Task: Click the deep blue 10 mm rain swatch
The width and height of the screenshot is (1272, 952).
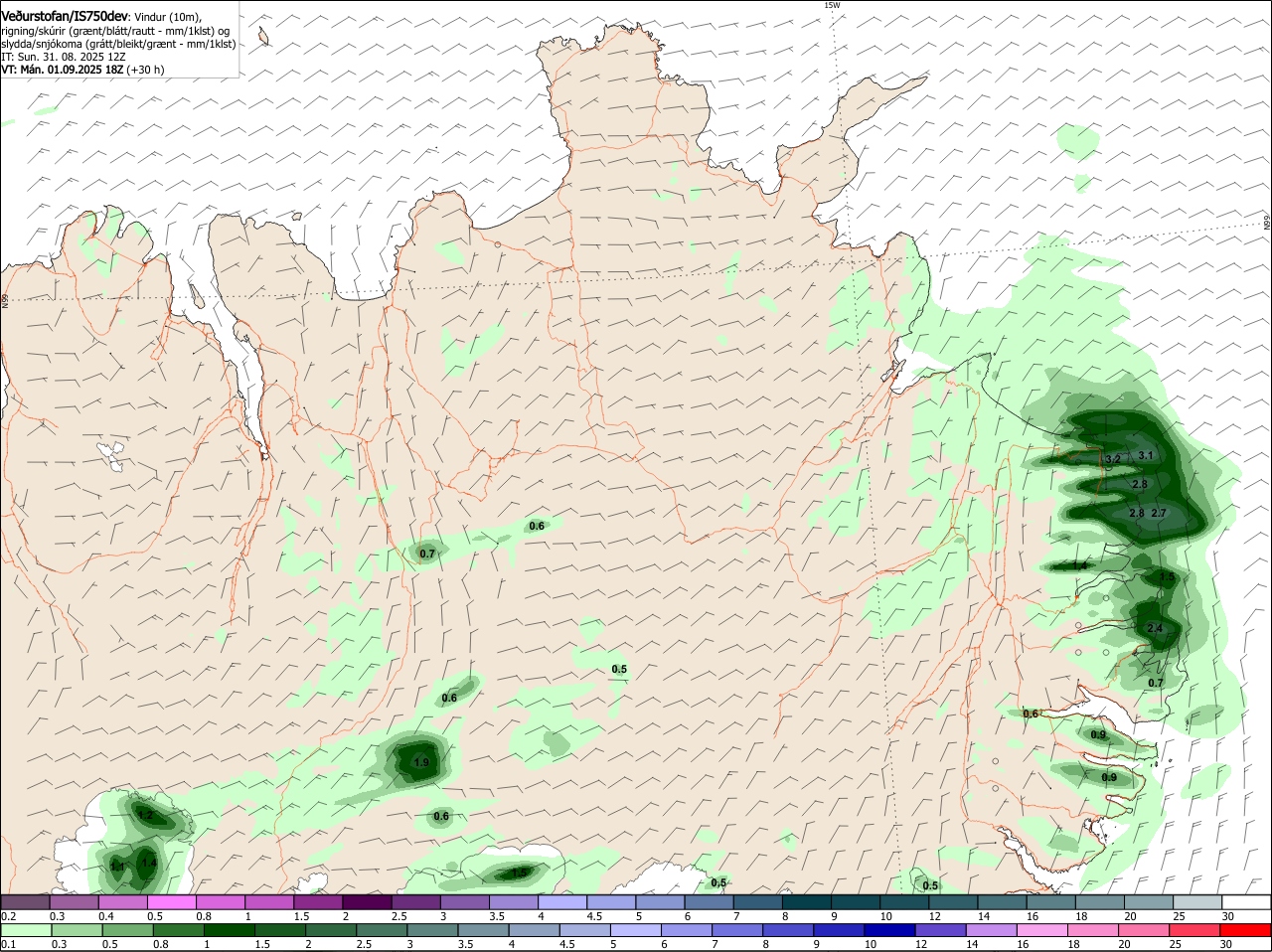Action: pos(889,929)
